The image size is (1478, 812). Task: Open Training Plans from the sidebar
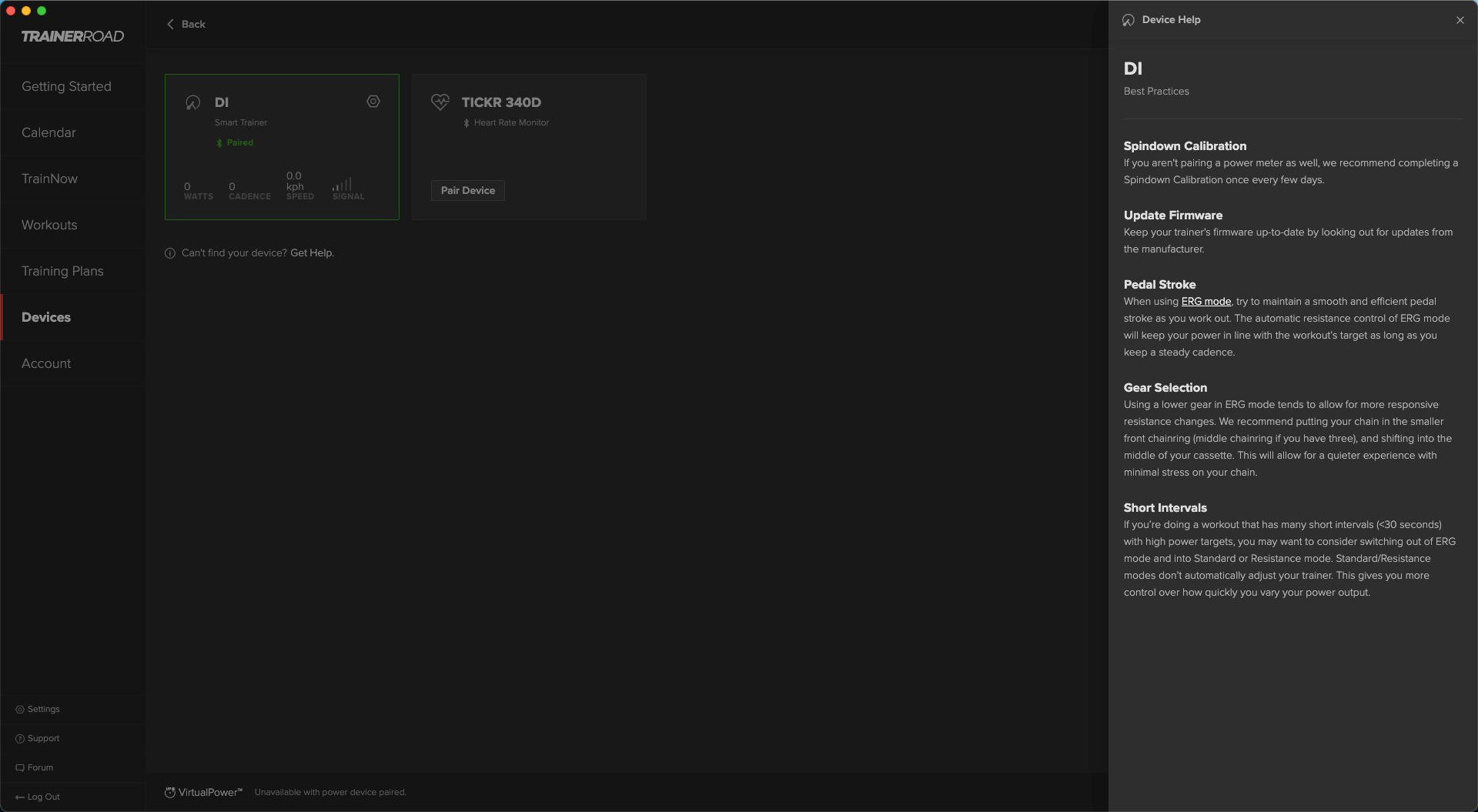tap(62, 271)
